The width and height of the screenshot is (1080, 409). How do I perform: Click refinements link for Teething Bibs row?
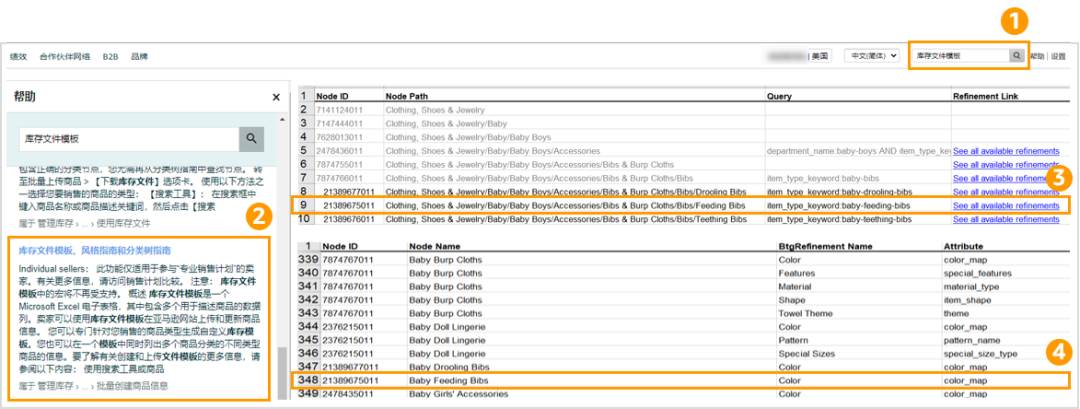(1005, 218)
